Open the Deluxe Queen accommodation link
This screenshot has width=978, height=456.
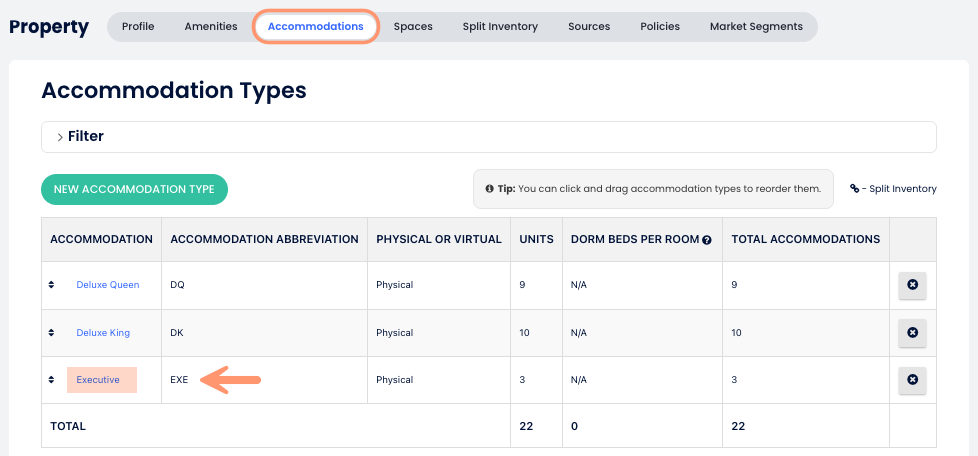(x=107, y=285)
